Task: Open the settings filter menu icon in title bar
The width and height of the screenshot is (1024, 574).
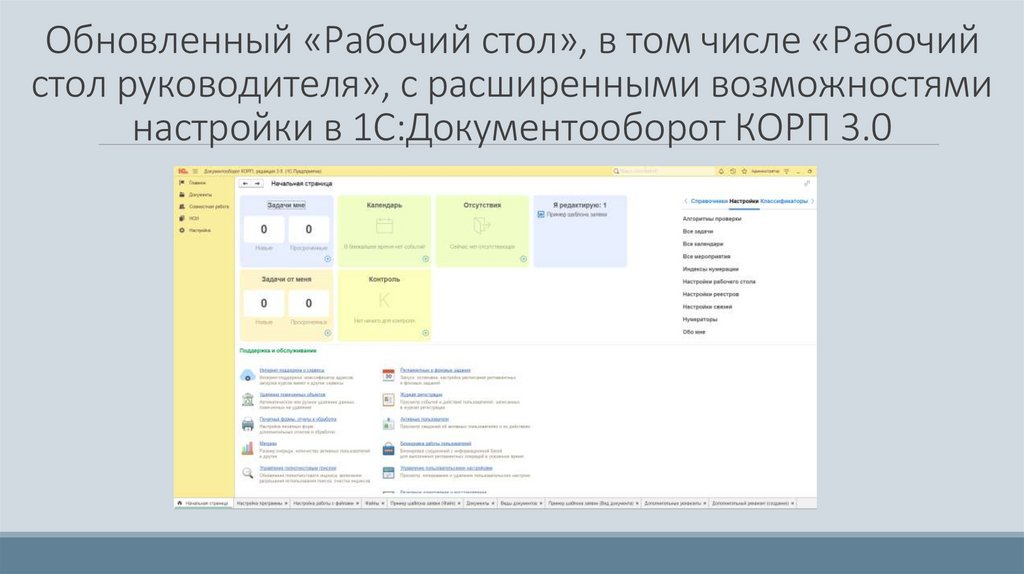Action: click(x=786, y=171)
